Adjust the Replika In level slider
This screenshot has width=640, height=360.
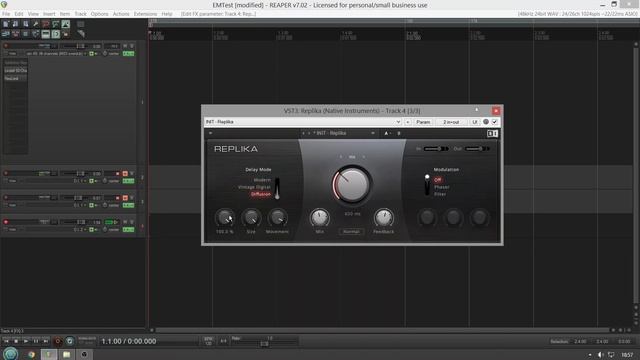436,149
